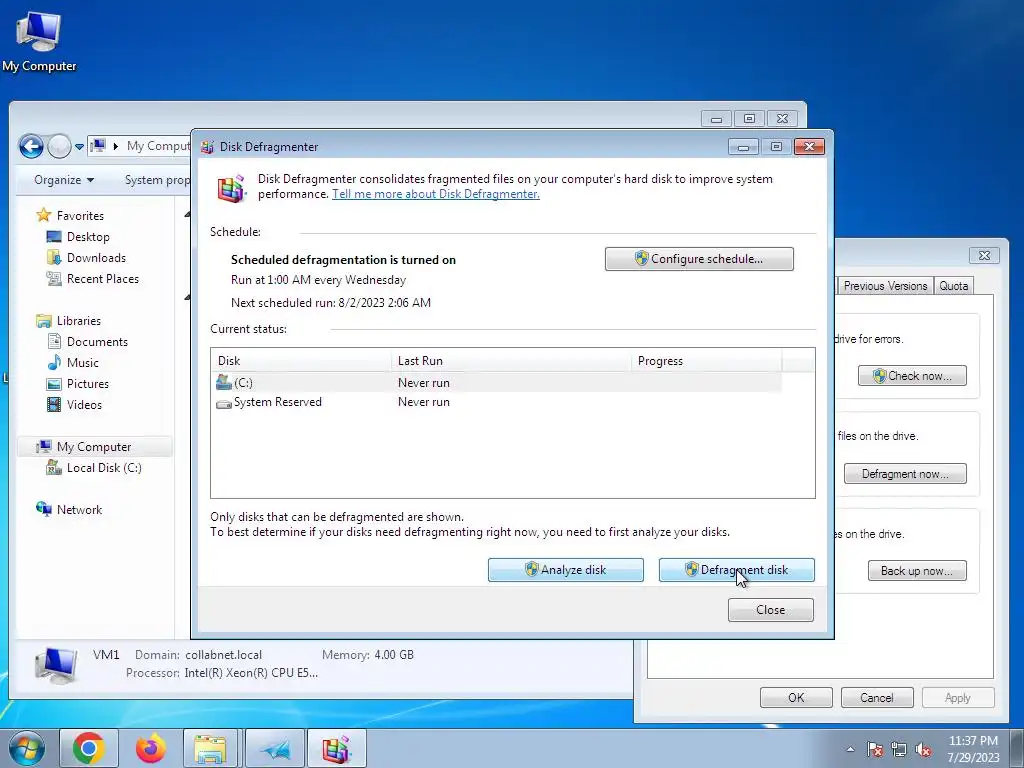This screenshot has width=1024, height=768.
Task: Select the System Reserved drive icon
Action: (224, 403)
